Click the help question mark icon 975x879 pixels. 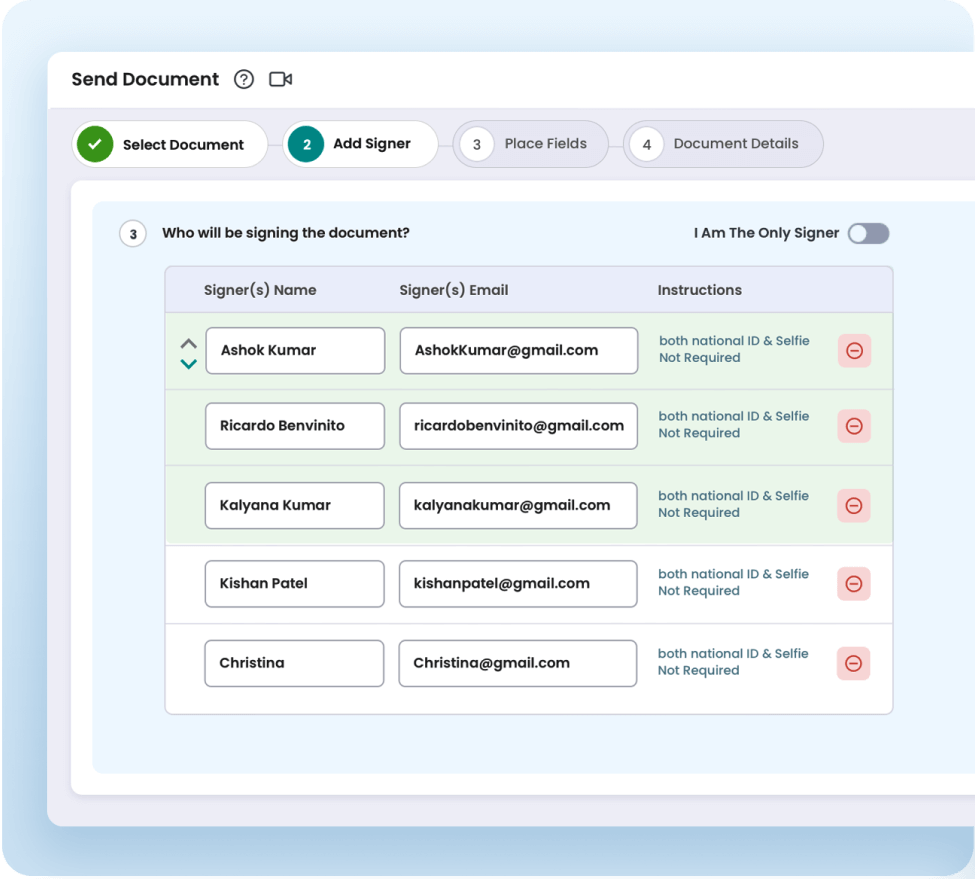pyautogui.click(x=244, y=80)
